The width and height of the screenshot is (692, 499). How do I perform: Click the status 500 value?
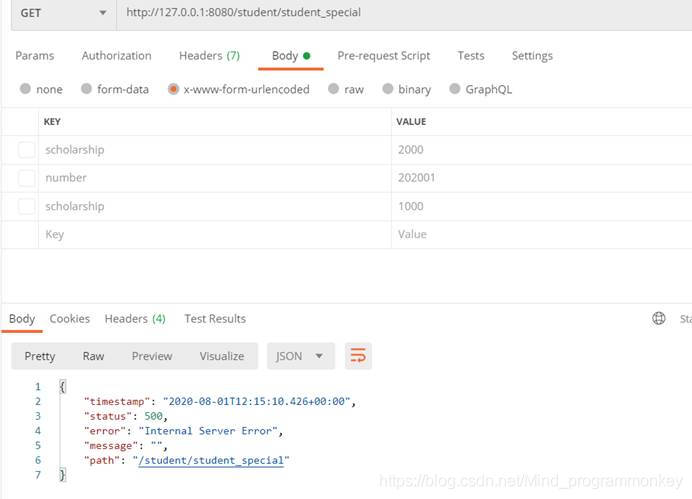[x=153, y=416]
